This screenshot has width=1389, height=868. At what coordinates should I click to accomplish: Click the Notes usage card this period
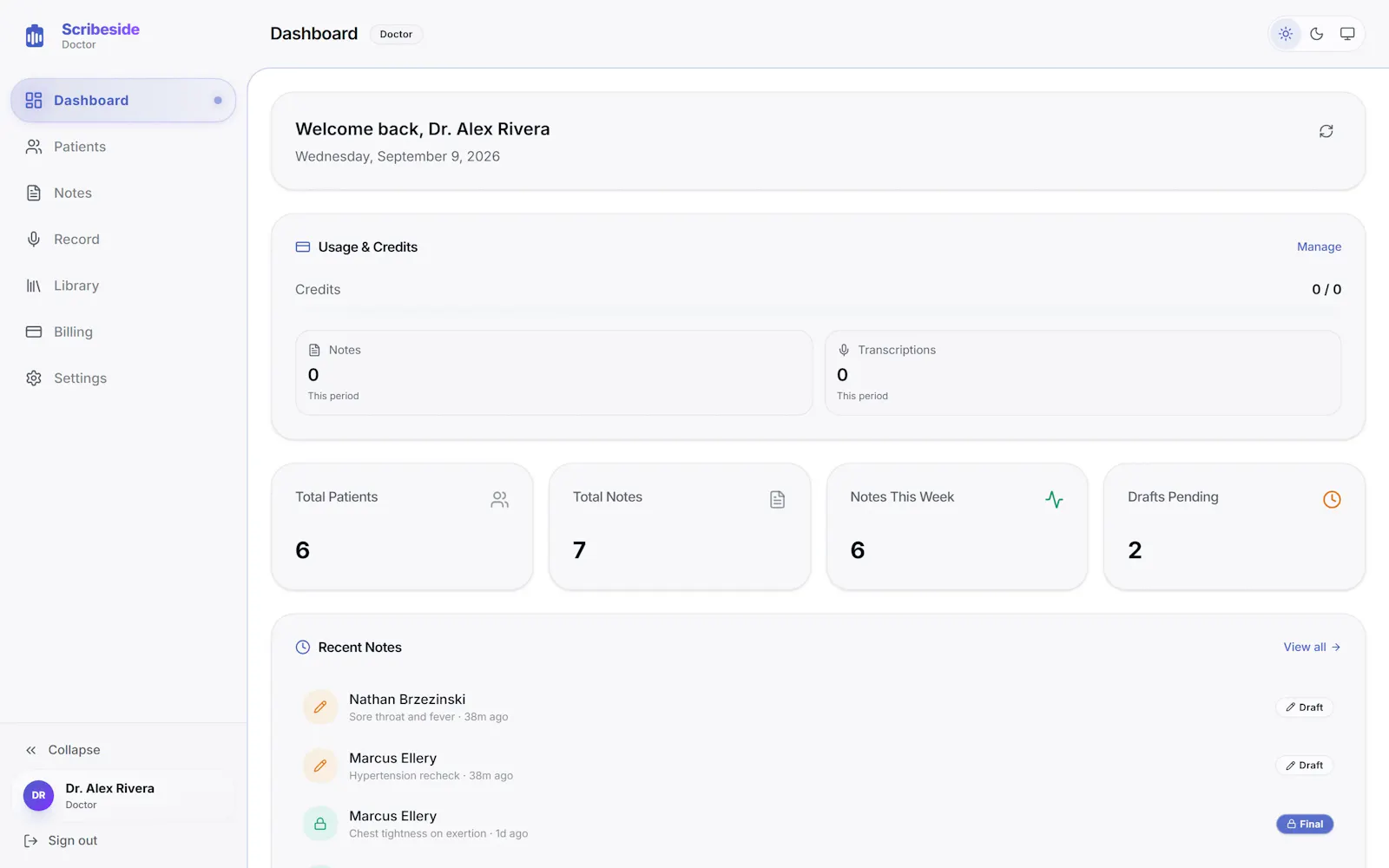coord(554,372)
